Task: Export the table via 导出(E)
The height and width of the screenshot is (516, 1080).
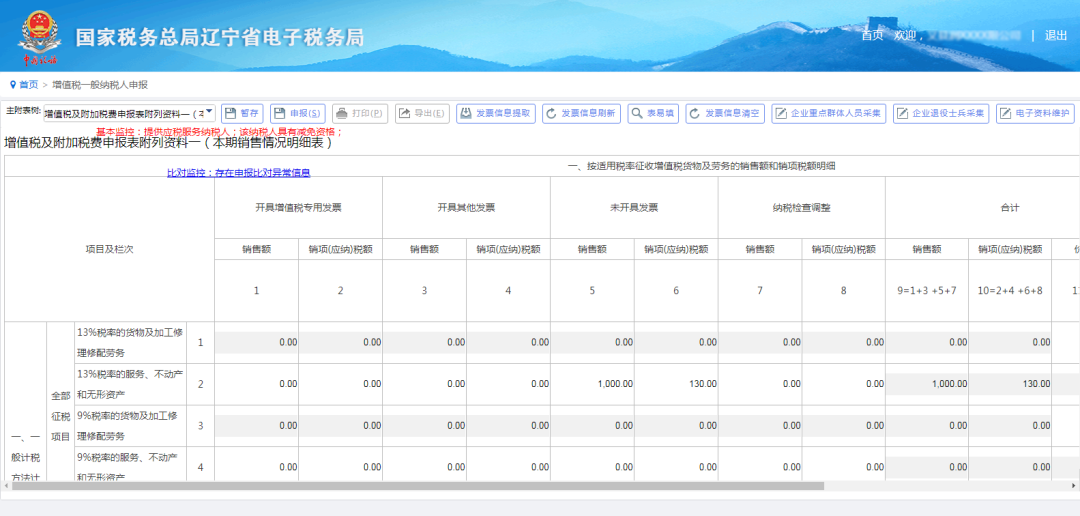Action: [422, 114]
